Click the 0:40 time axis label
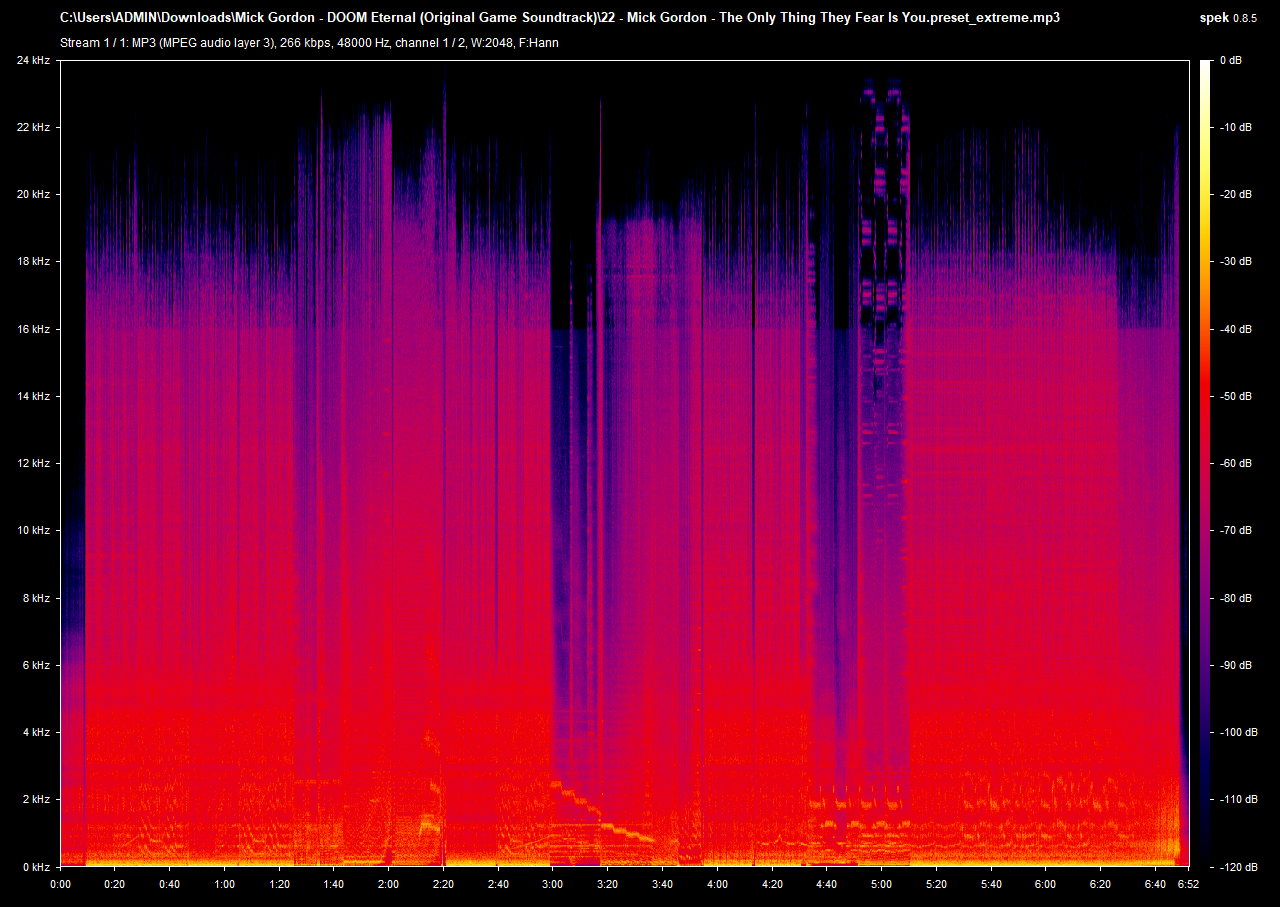The height and width of the screenshot is (907, 1280). coord(170,885)
